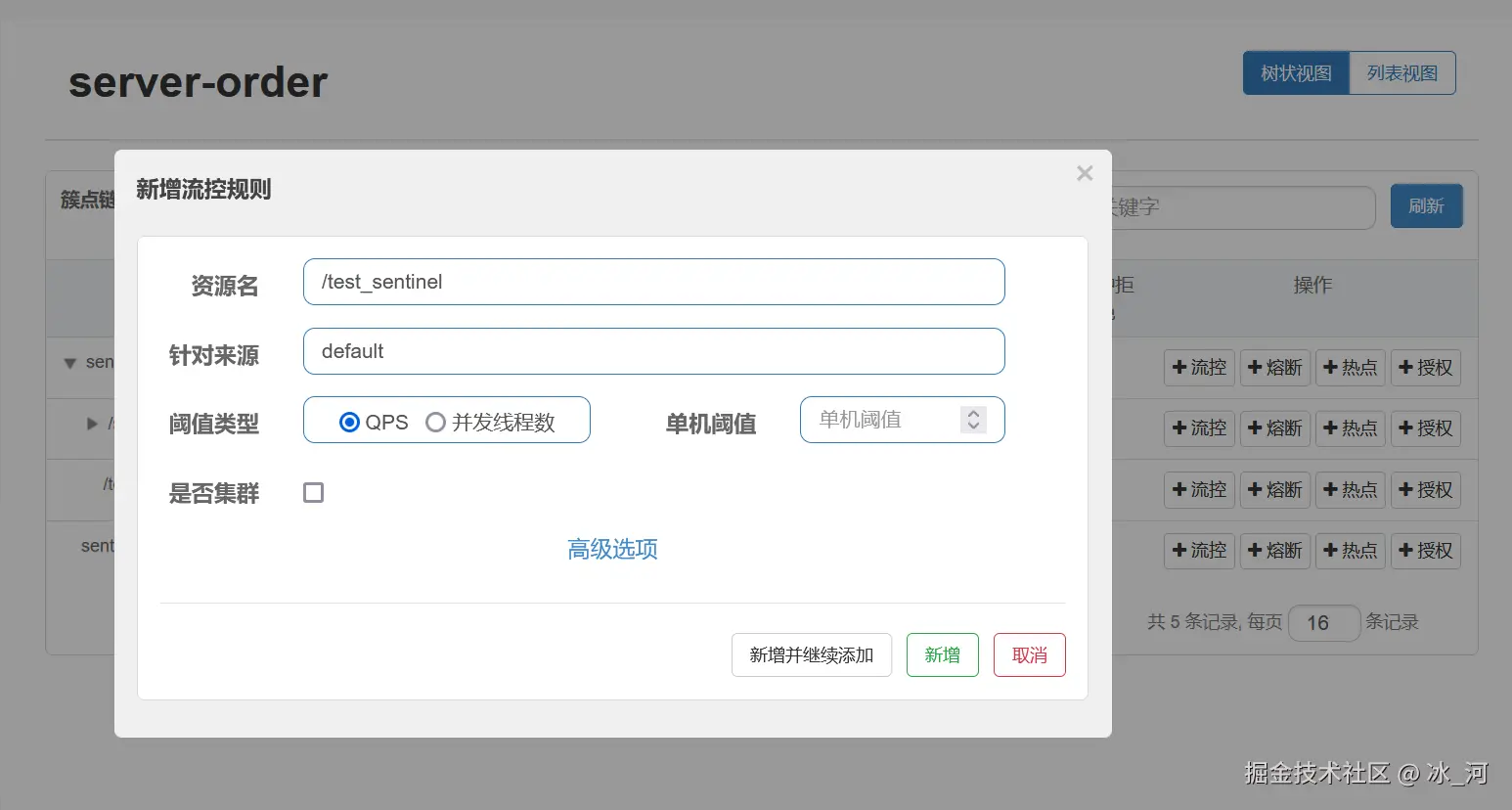This screenshot has height=810, width=1512.
Task: Add 授权 rule in the first row
Action: point(1426,368)
